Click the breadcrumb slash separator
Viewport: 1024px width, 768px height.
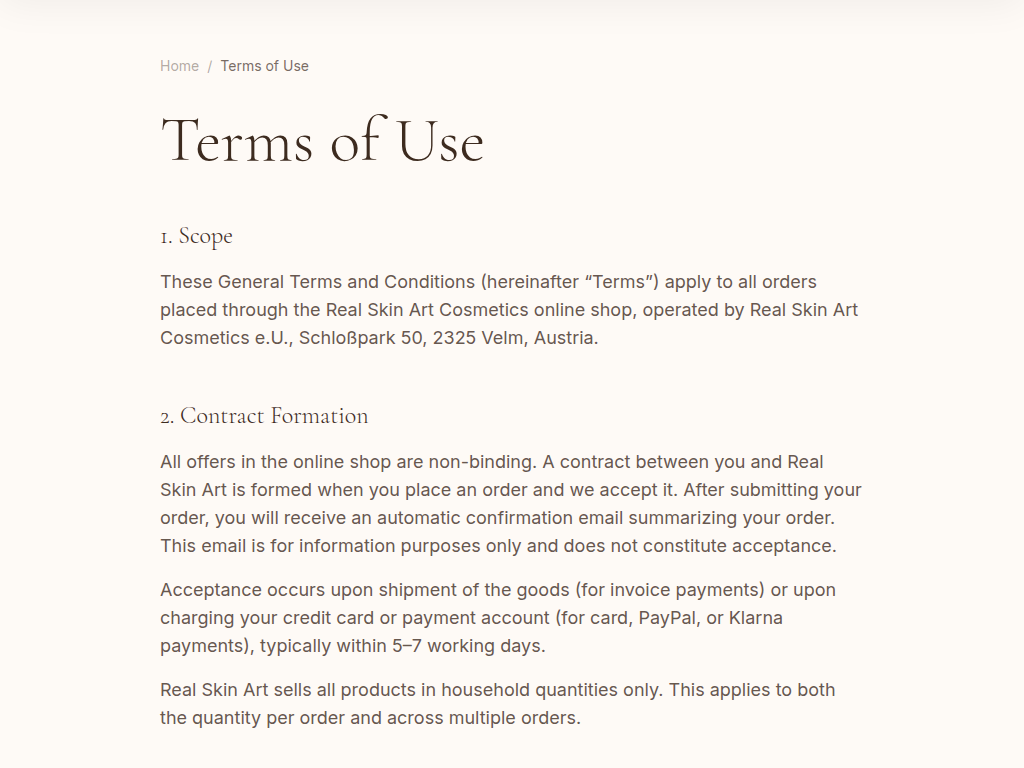pyautogui.click(x=210, y=67)
